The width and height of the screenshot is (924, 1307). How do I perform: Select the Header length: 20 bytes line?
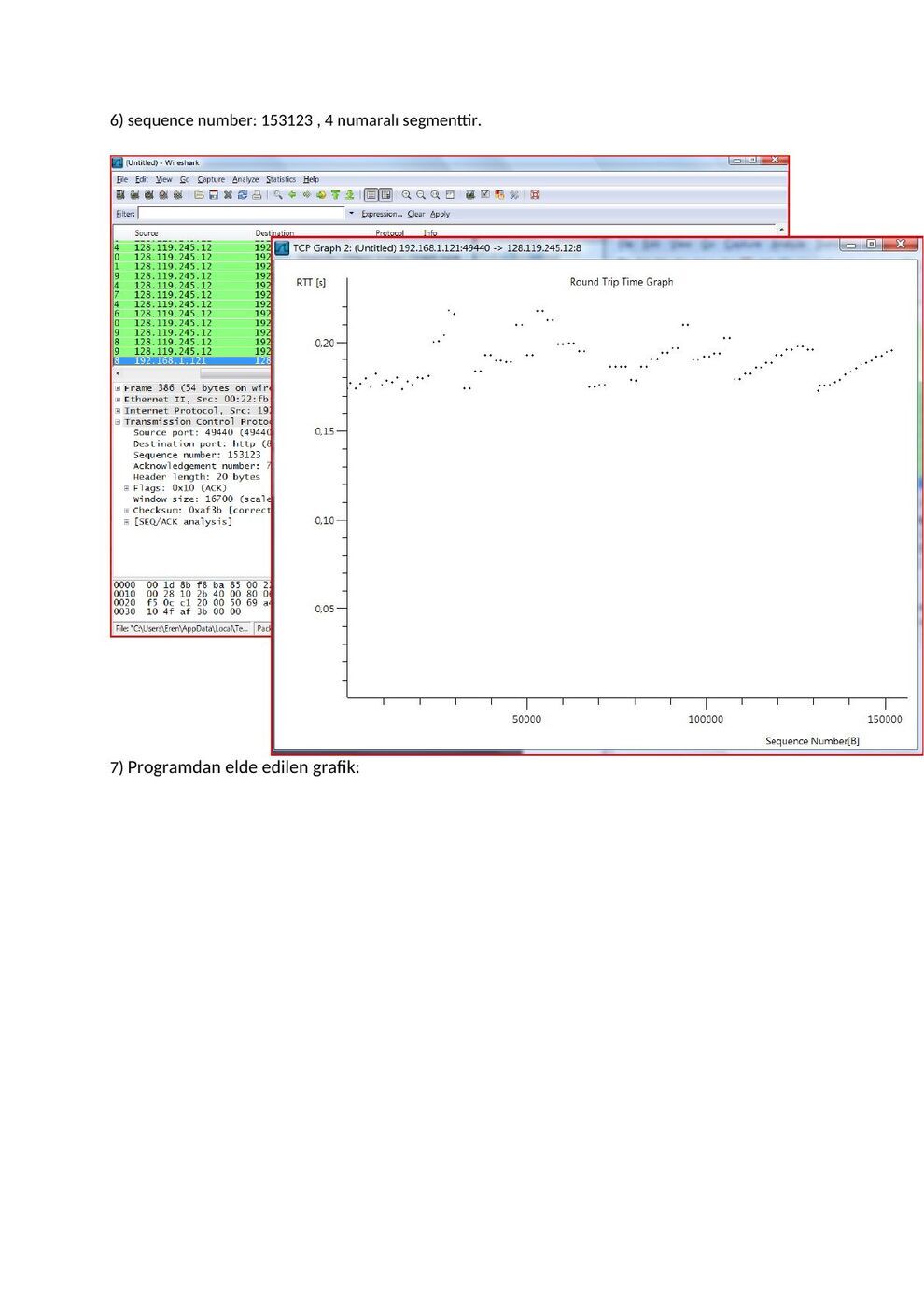197,477
